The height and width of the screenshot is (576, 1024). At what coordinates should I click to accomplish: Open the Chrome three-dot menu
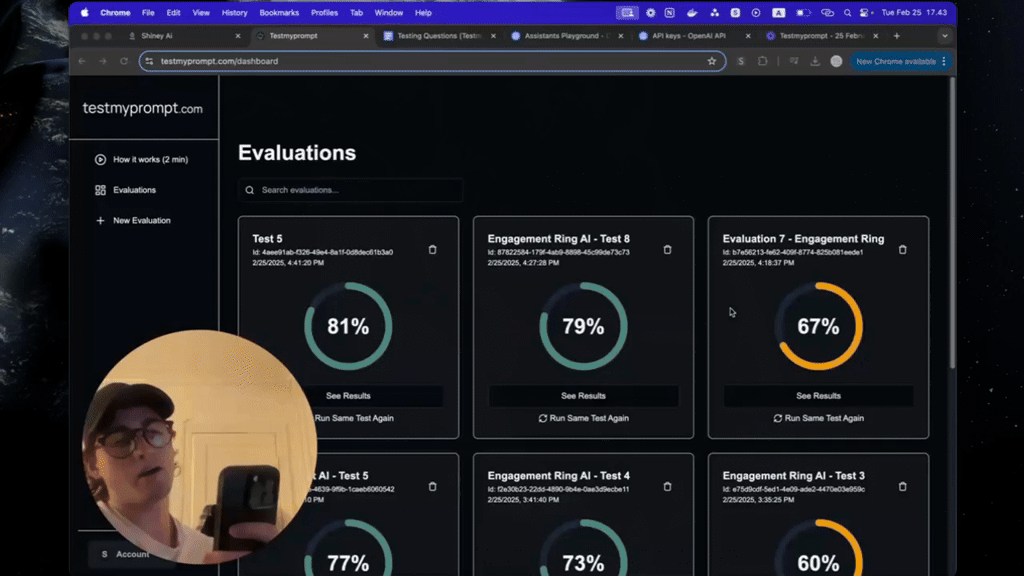(x=944, y=61)
